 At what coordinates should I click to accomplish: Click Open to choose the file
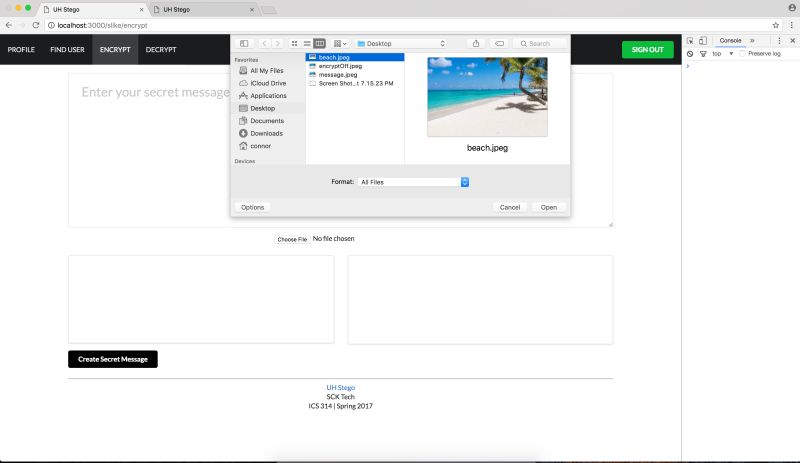point(548,207)
